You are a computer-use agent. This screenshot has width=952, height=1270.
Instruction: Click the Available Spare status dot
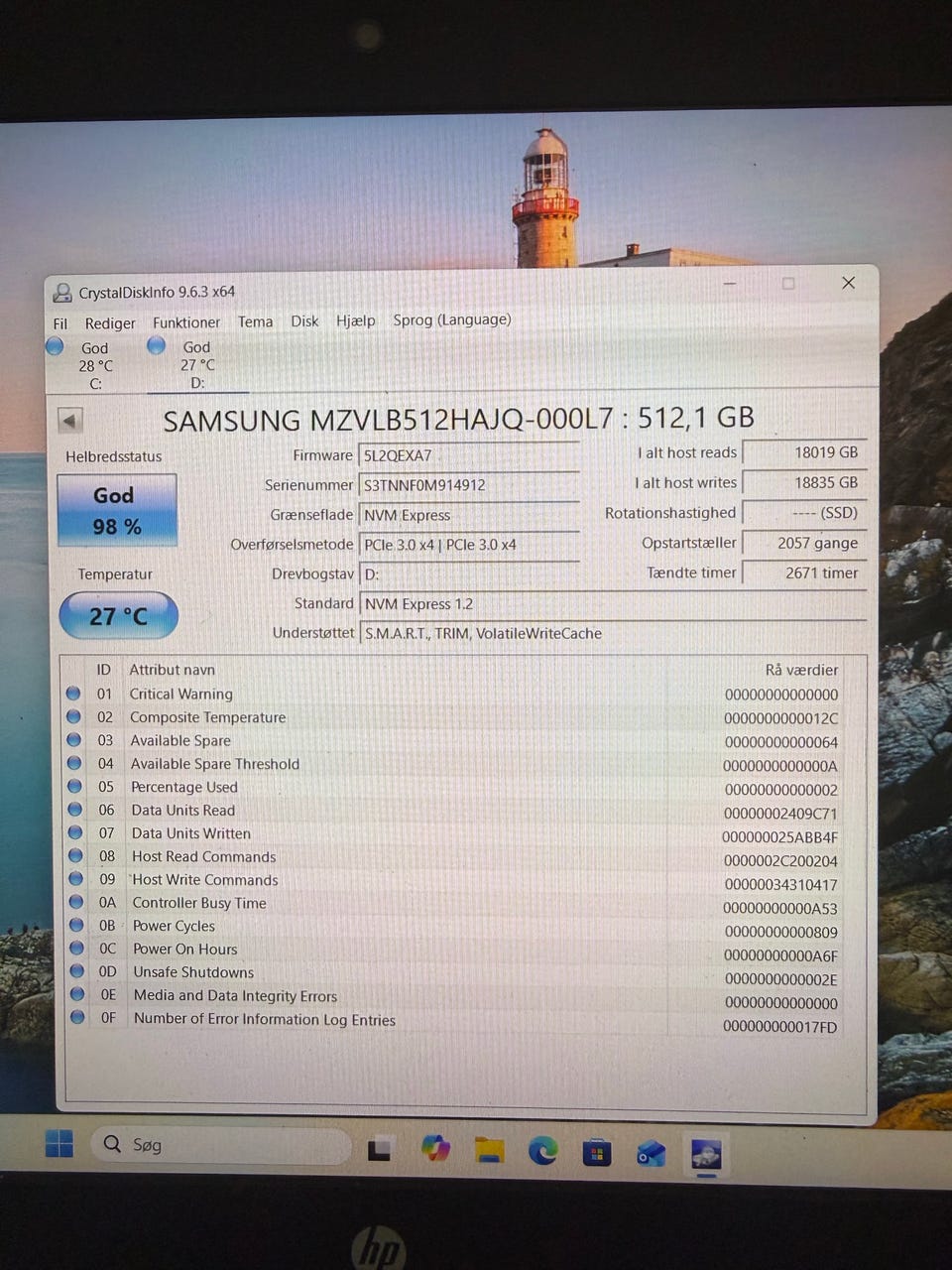tap(74, 739)
